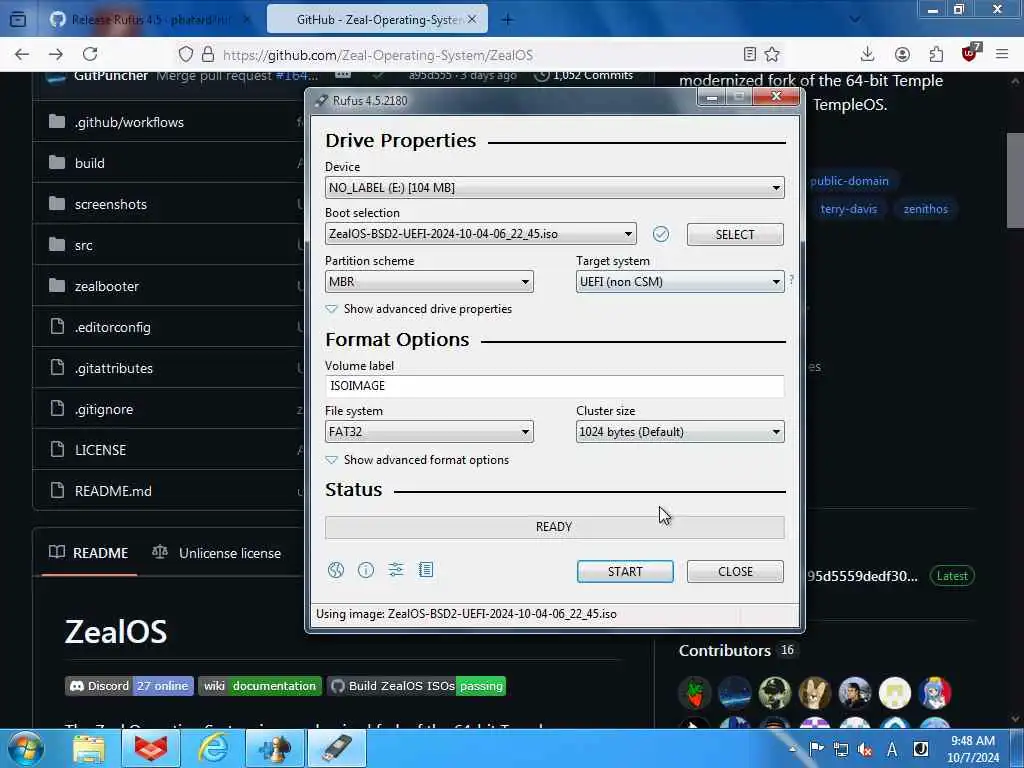Screen dimensions: 1024x768
Task: Open Firefox View icon at tab bar start
Action: [x=18, y=20]
